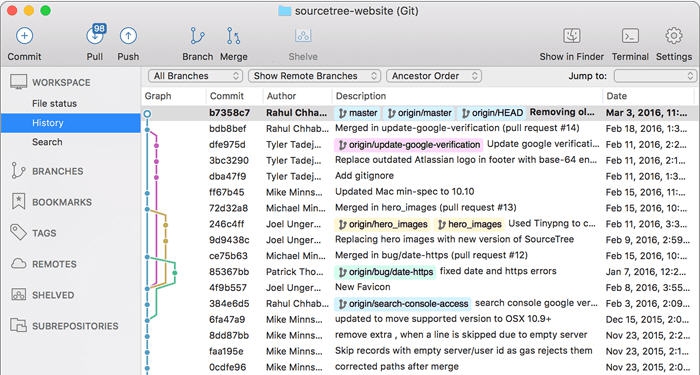This screenshot has height=375, width=700.
Task: Expand the TAGS sidebar section
Action: click(44, 233)
